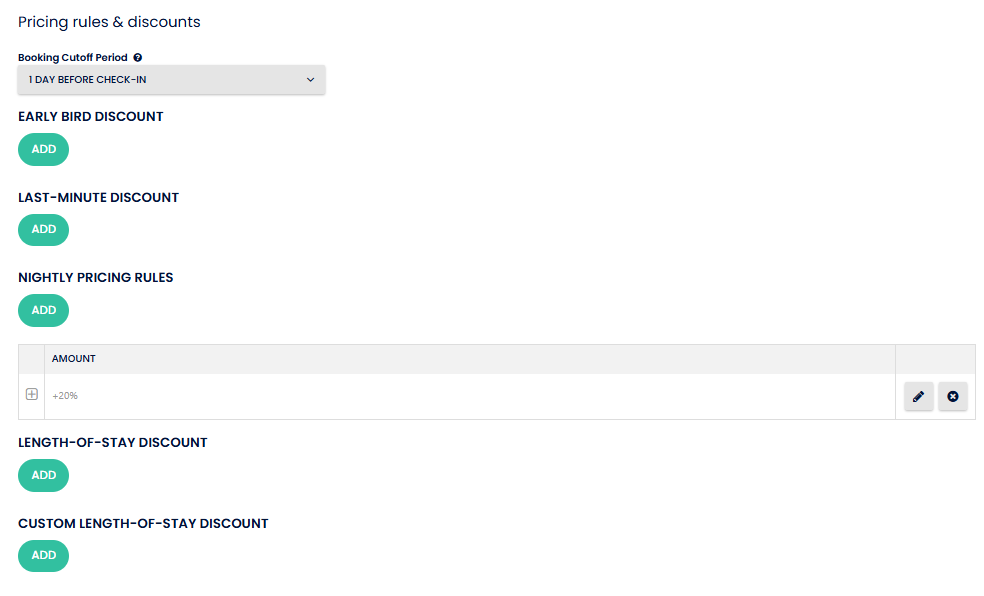This screenshot has height=596, width=984.
Task: Click the AMOUNT column header
Action: click(x=74, y=359)
